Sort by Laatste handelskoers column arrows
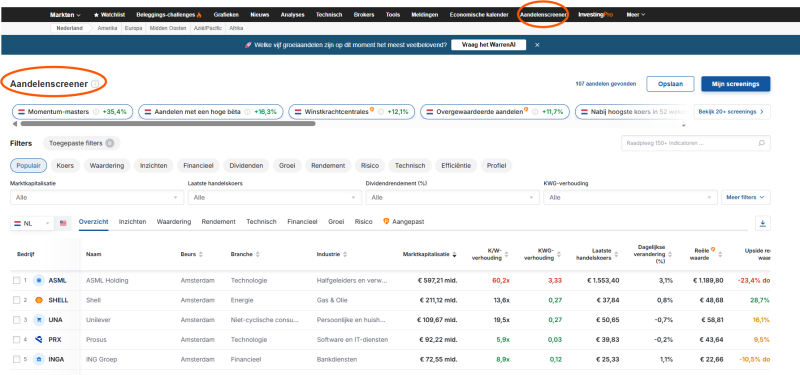 [x=617, y=255]
